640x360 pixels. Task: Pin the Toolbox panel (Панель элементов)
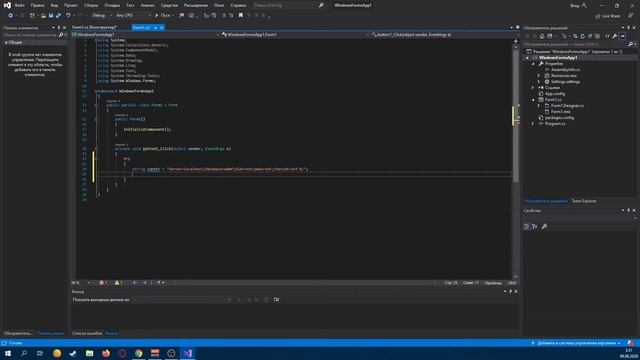(59, 28)
